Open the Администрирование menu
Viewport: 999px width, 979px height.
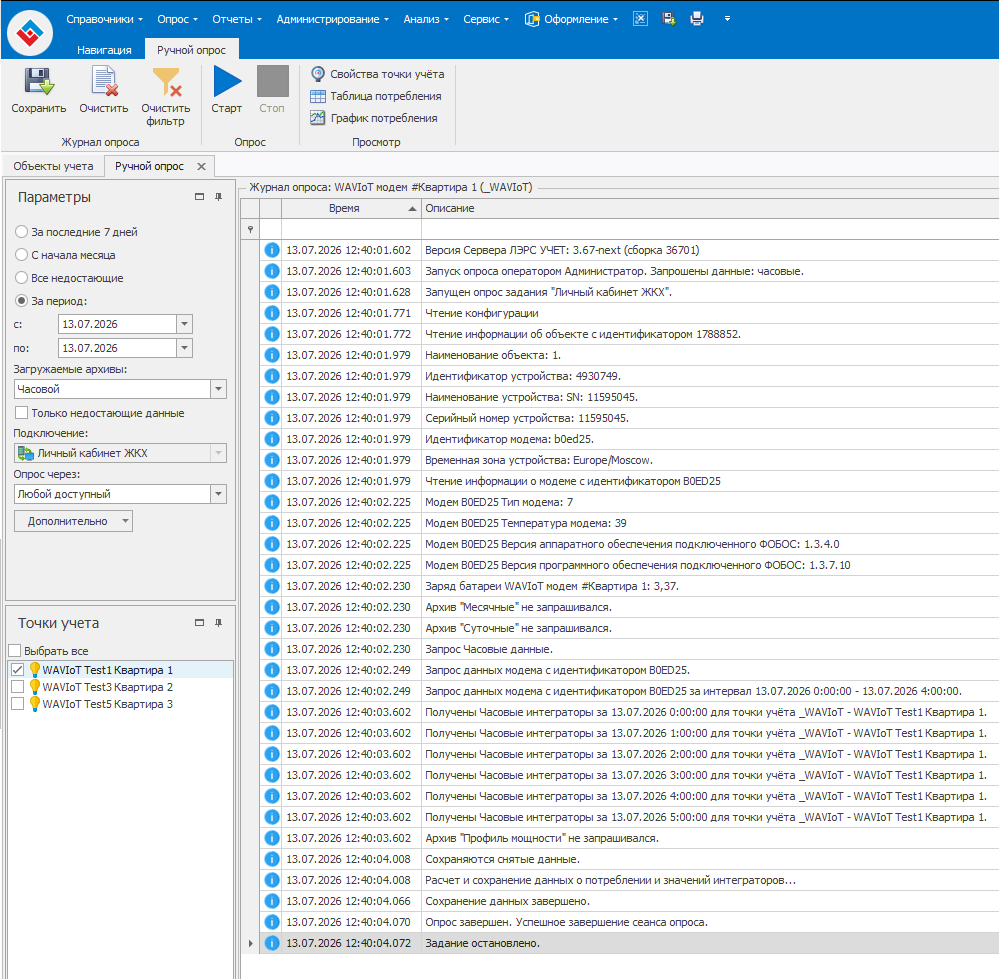click(332, 19)
